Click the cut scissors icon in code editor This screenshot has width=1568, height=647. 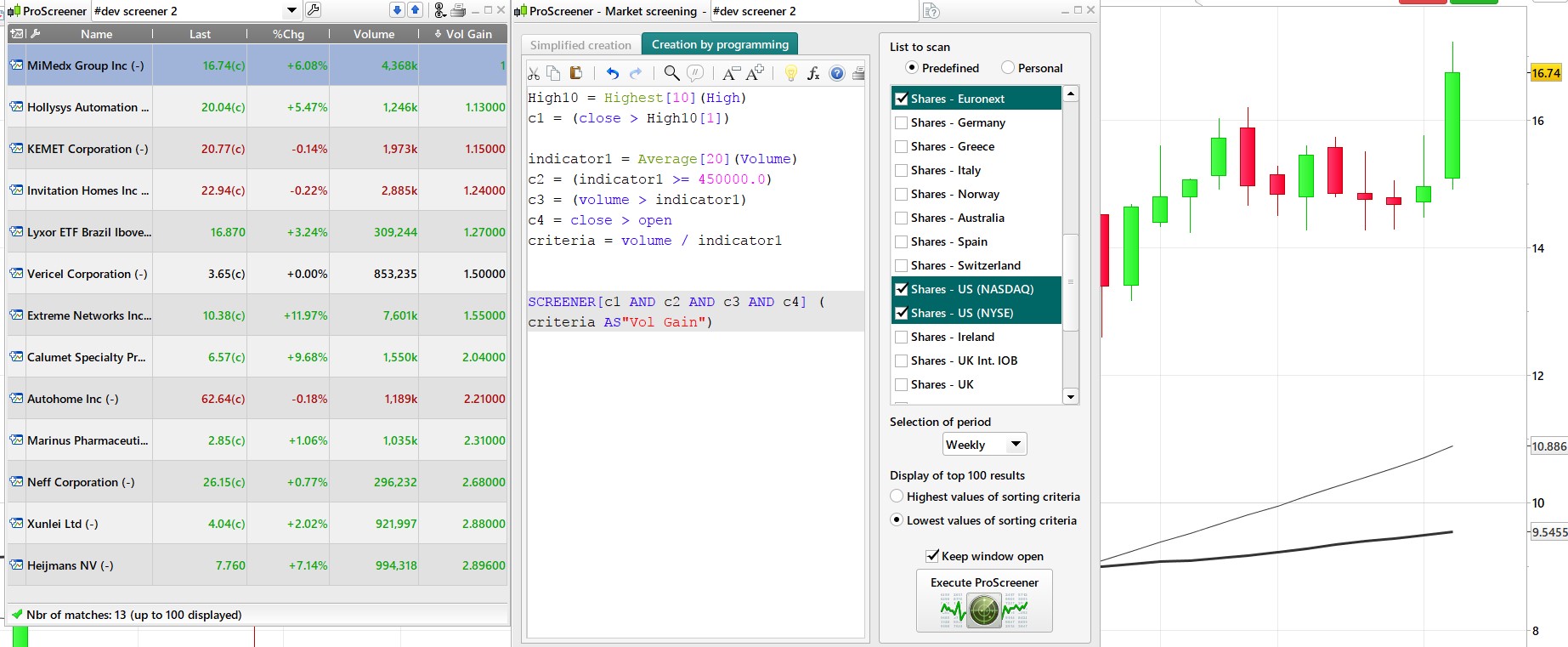[534, 74]
